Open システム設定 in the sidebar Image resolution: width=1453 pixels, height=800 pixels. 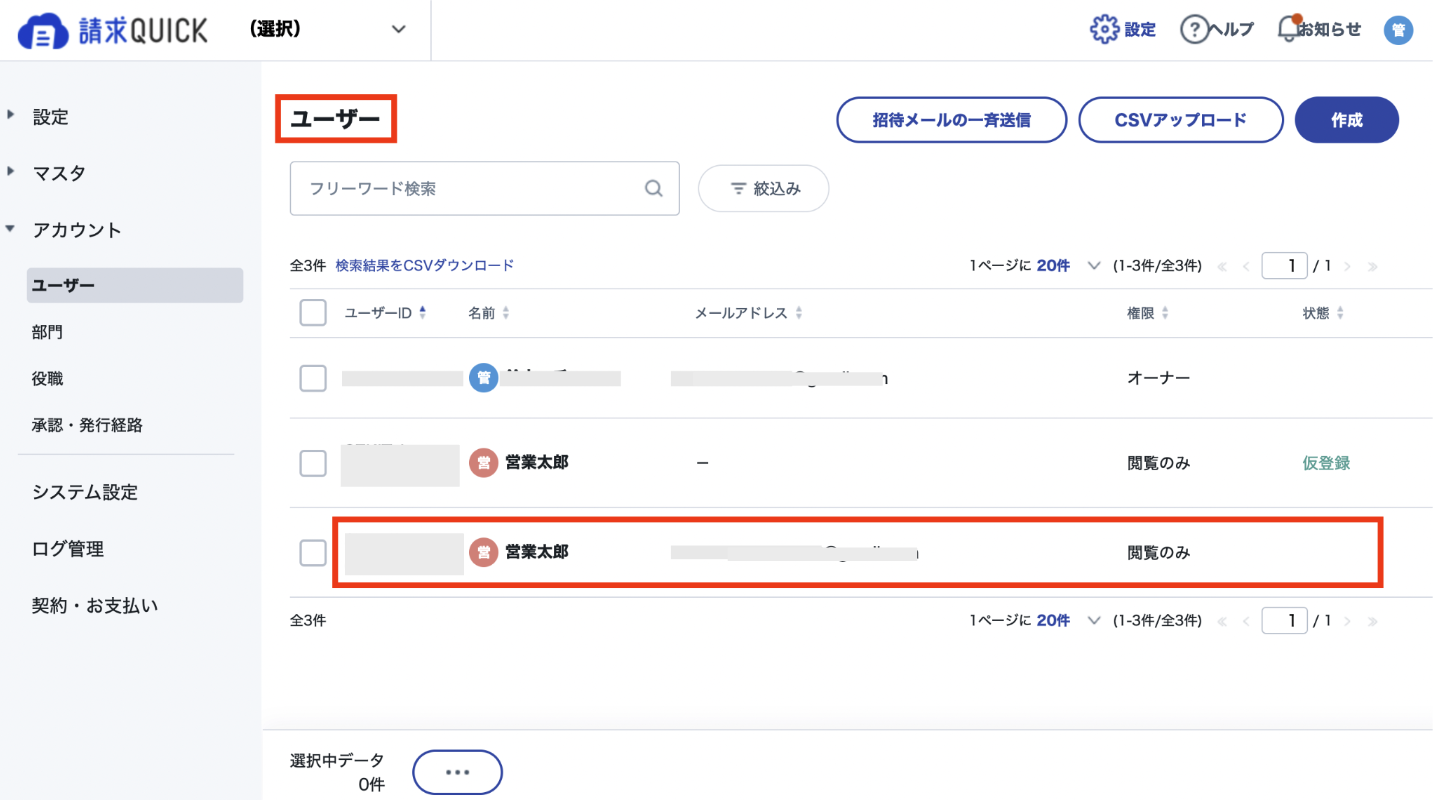[x=85, y=492]
